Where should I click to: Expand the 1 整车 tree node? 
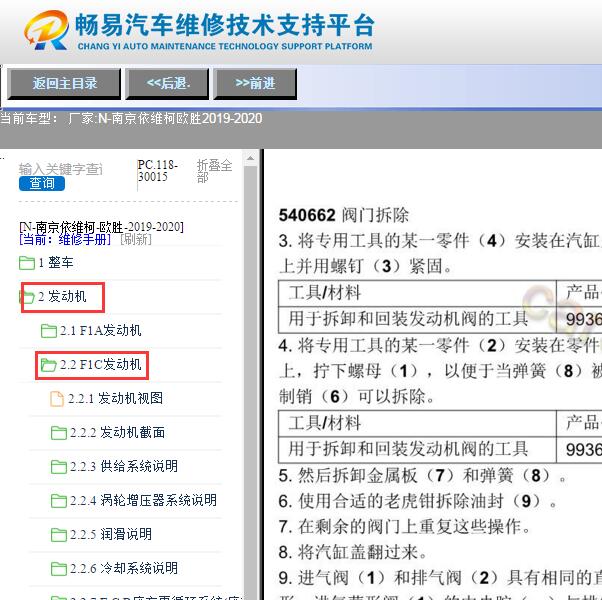coord(56,263)
